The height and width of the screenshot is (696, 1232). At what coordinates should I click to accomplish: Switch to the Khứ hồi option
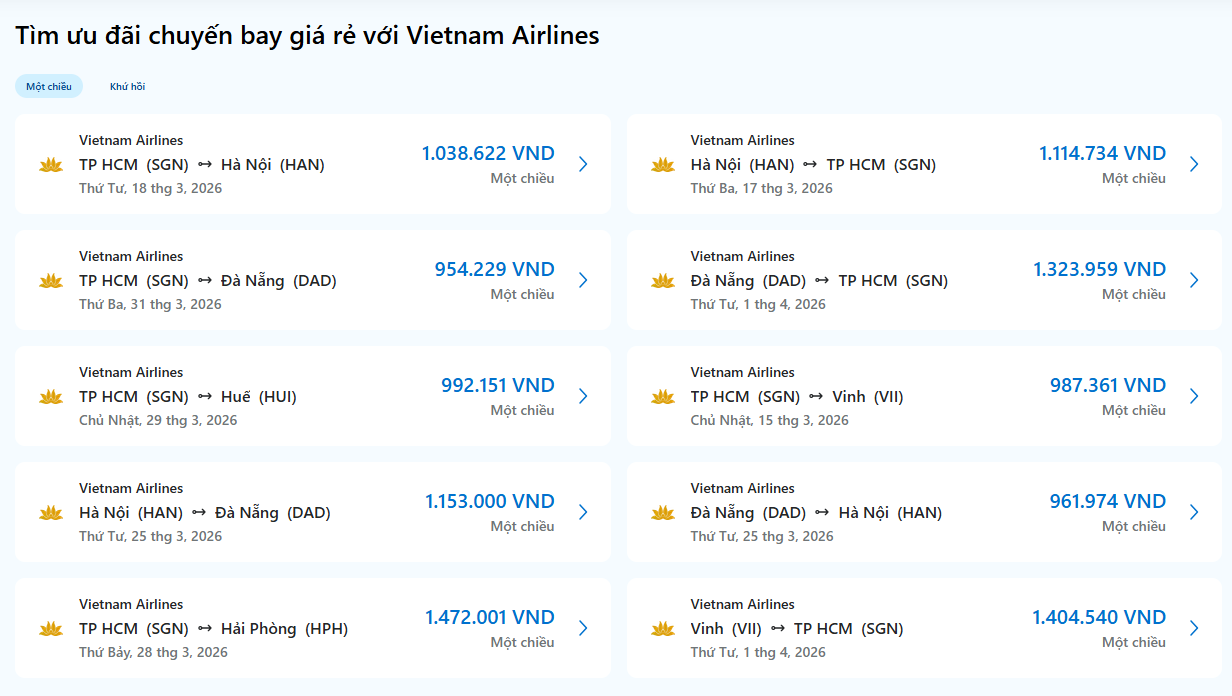[x=128, y=86]
